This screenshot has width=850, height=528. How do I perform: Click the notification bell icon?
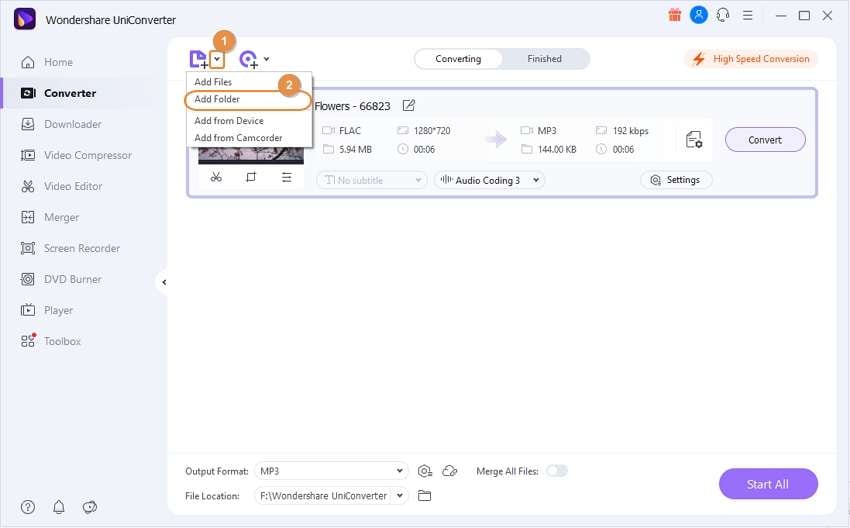click(x=59, y=507)
